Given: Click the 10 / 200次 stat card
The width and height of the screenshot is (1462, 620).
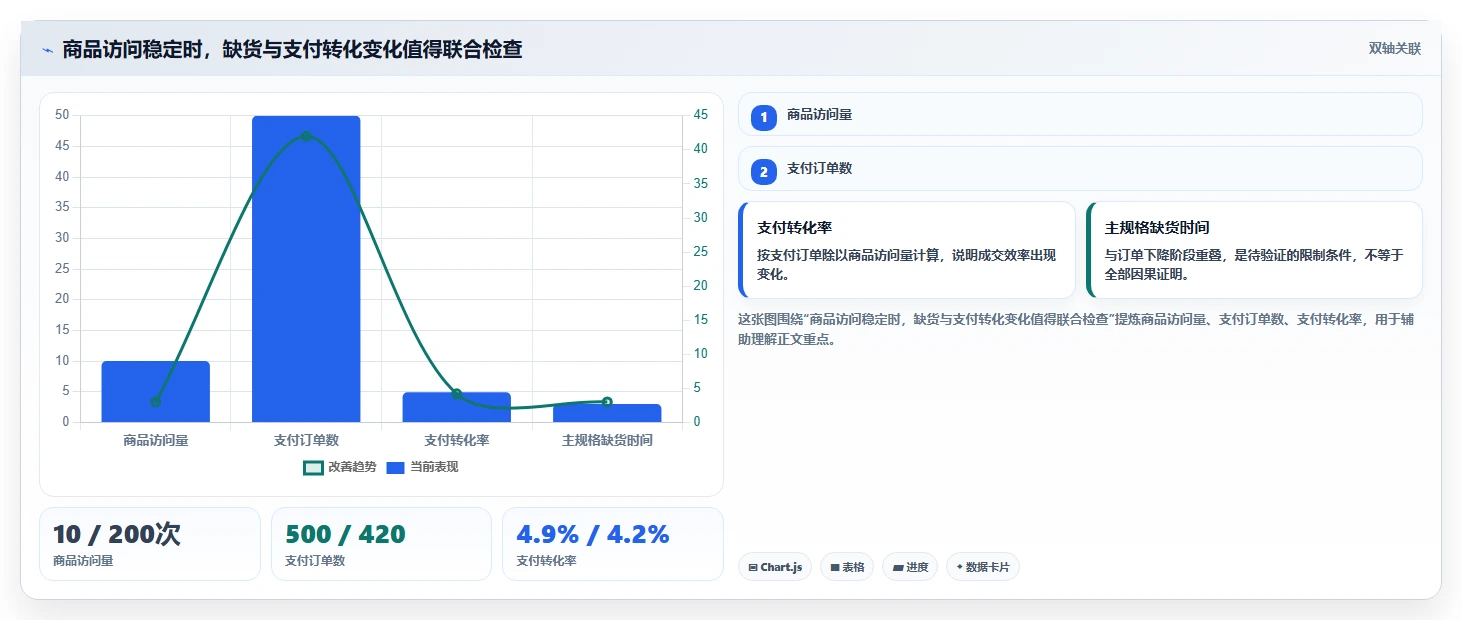Looking at the screenshot, I should click(x=150, y=544).
